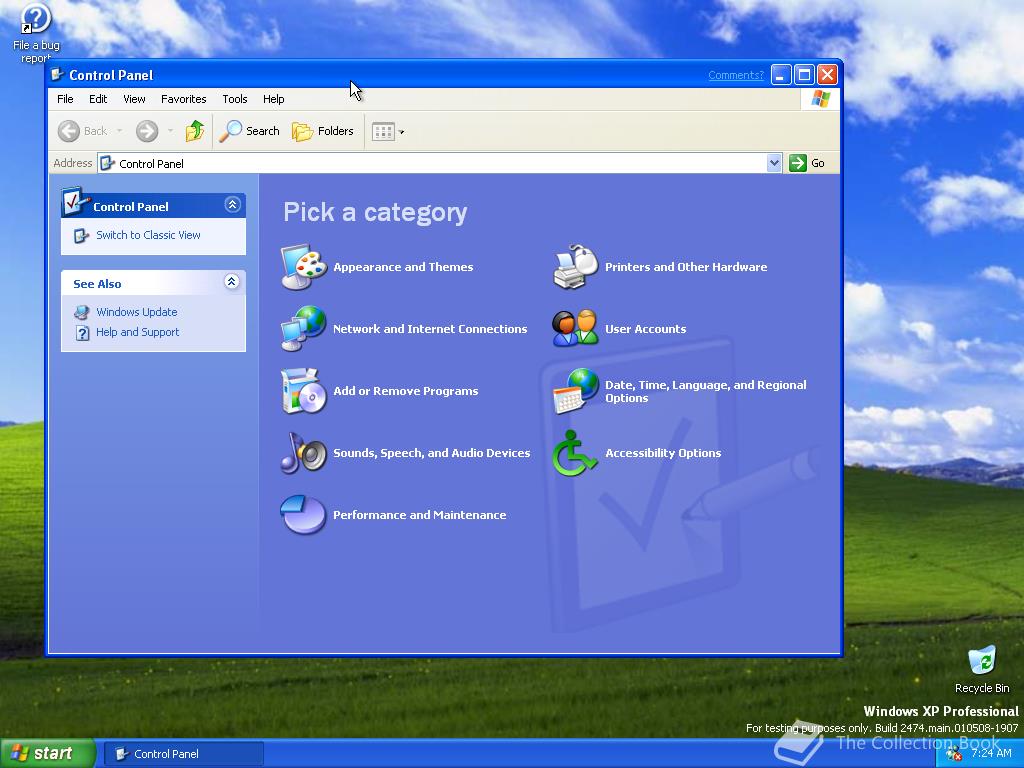
Task: Open the Edit menu
Action: 98,99
